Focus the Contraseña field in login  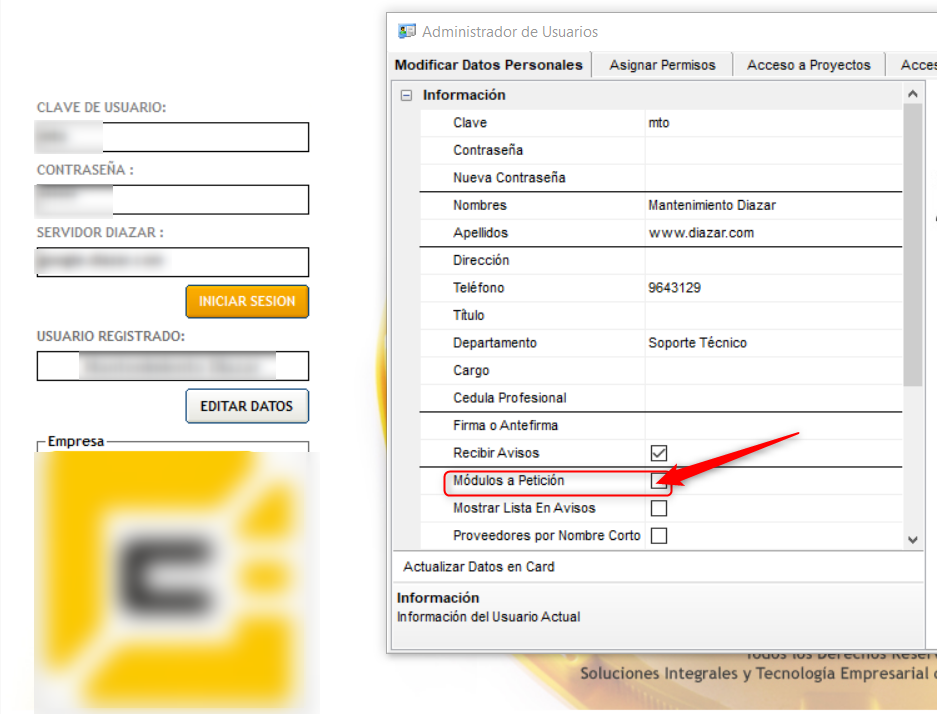[x=172, y=199]
